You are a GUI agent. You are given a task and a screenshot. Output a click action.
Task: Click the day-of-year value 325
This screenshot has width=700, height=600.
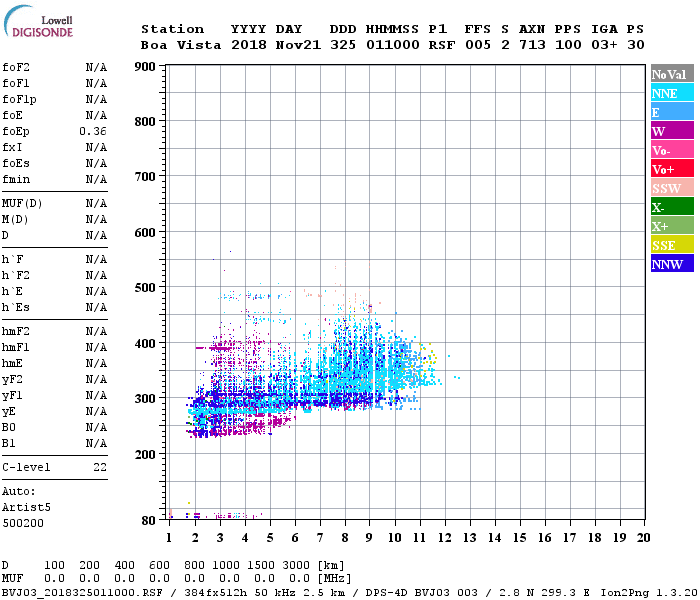(343, 45)
